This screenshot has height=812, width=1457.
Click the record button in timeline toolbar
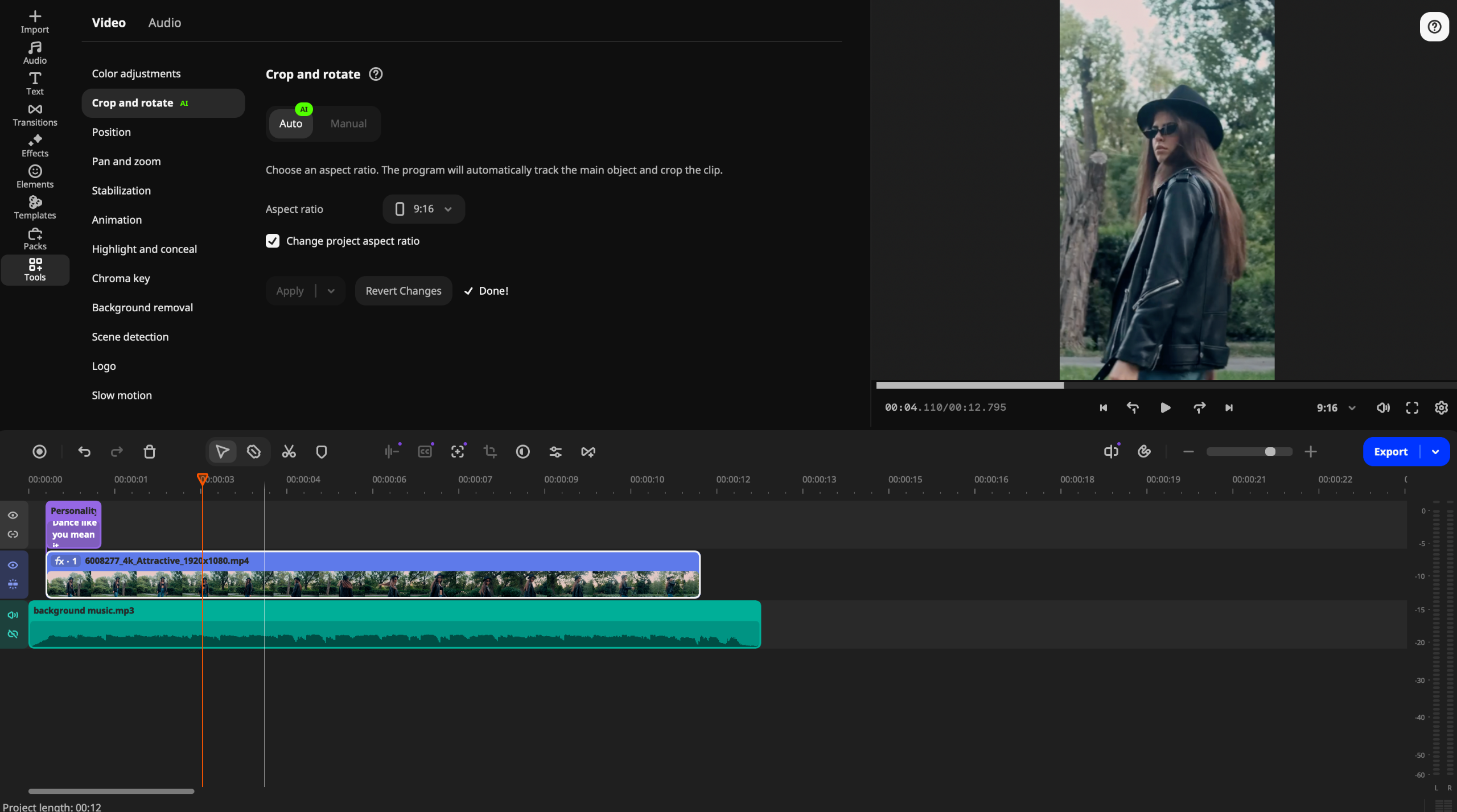tap(39, 452)
